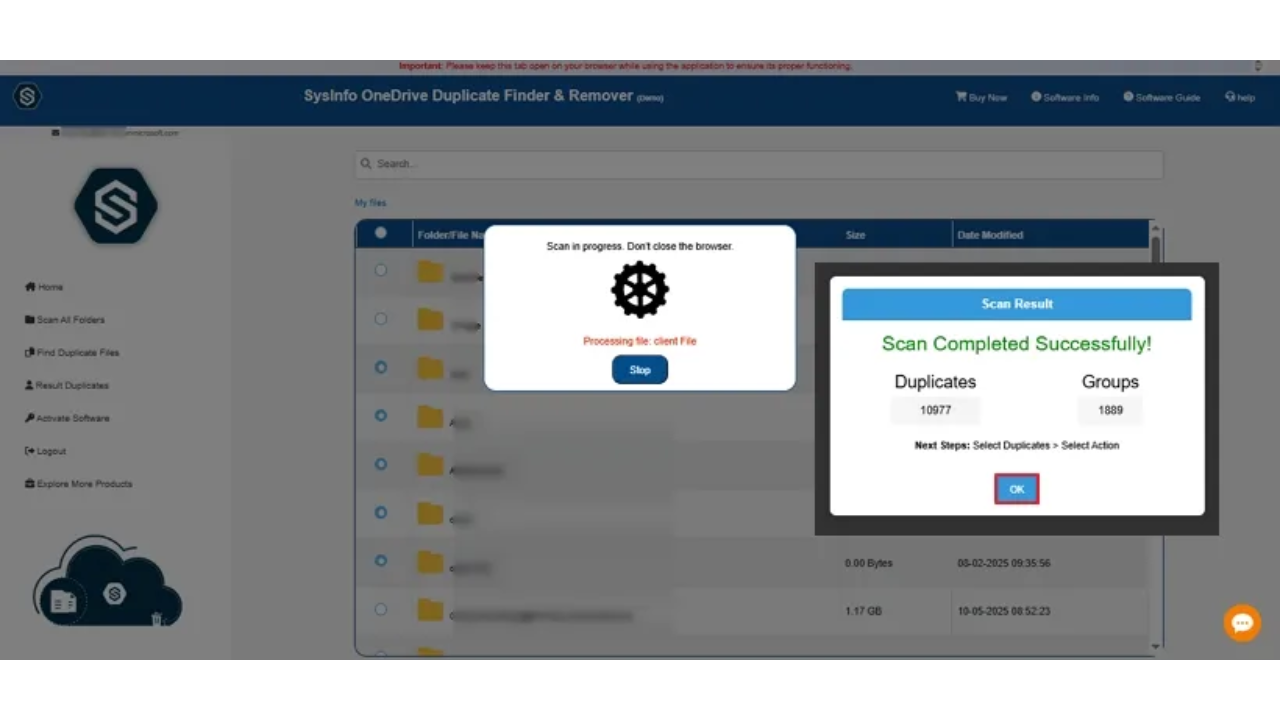Image resolution: width=1280 pixels, height=720 pixels.
Task: Click the Date Modified column header
Action: pyautogui.click(x=990, y=235)
